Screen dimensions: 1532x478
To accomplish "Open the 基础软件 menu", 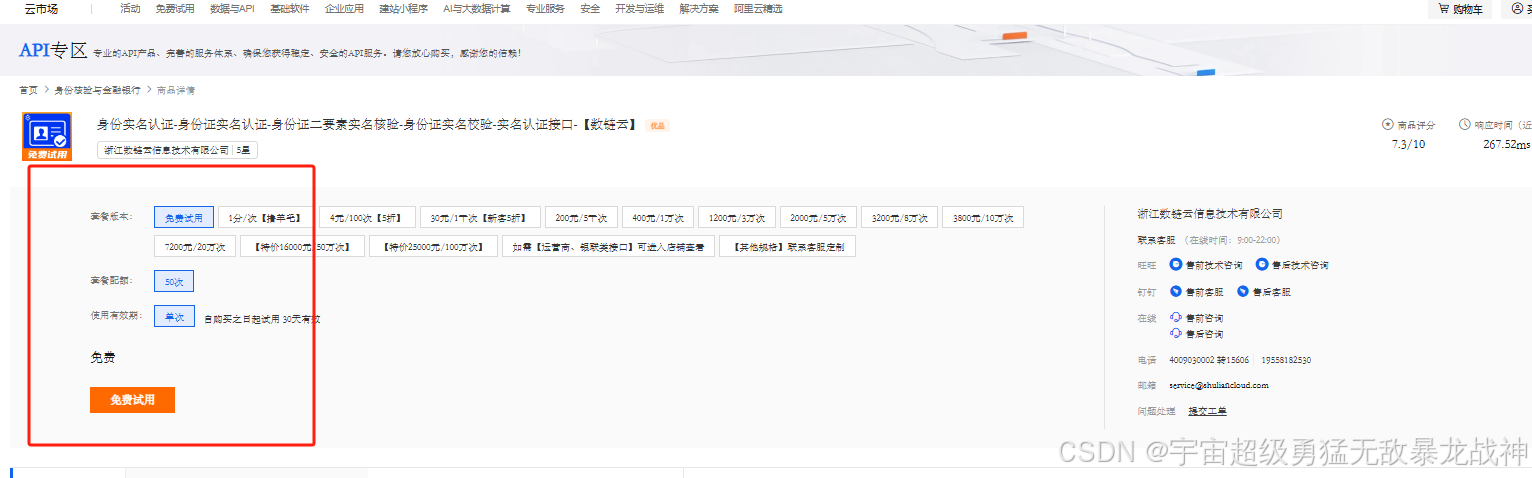I will [x=289, y=9].
